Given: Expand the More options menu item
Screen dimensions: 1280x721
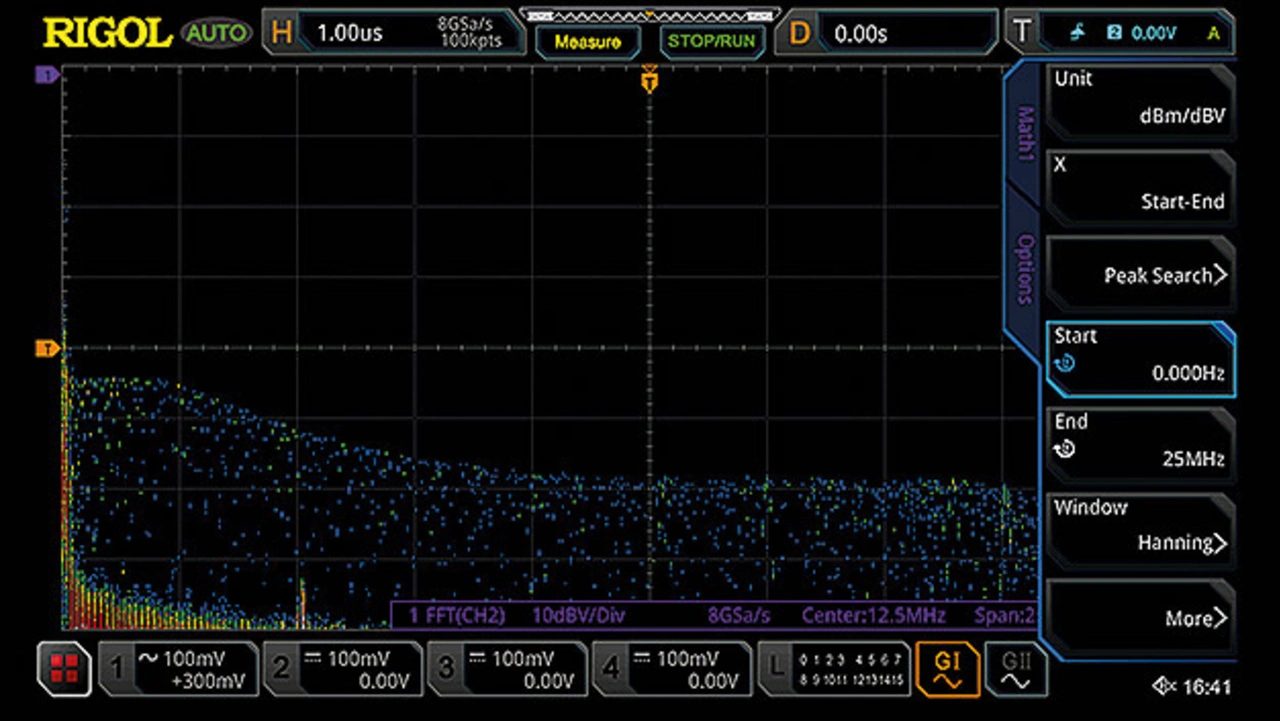Looking at the screenshot, I should point(1140,617).
